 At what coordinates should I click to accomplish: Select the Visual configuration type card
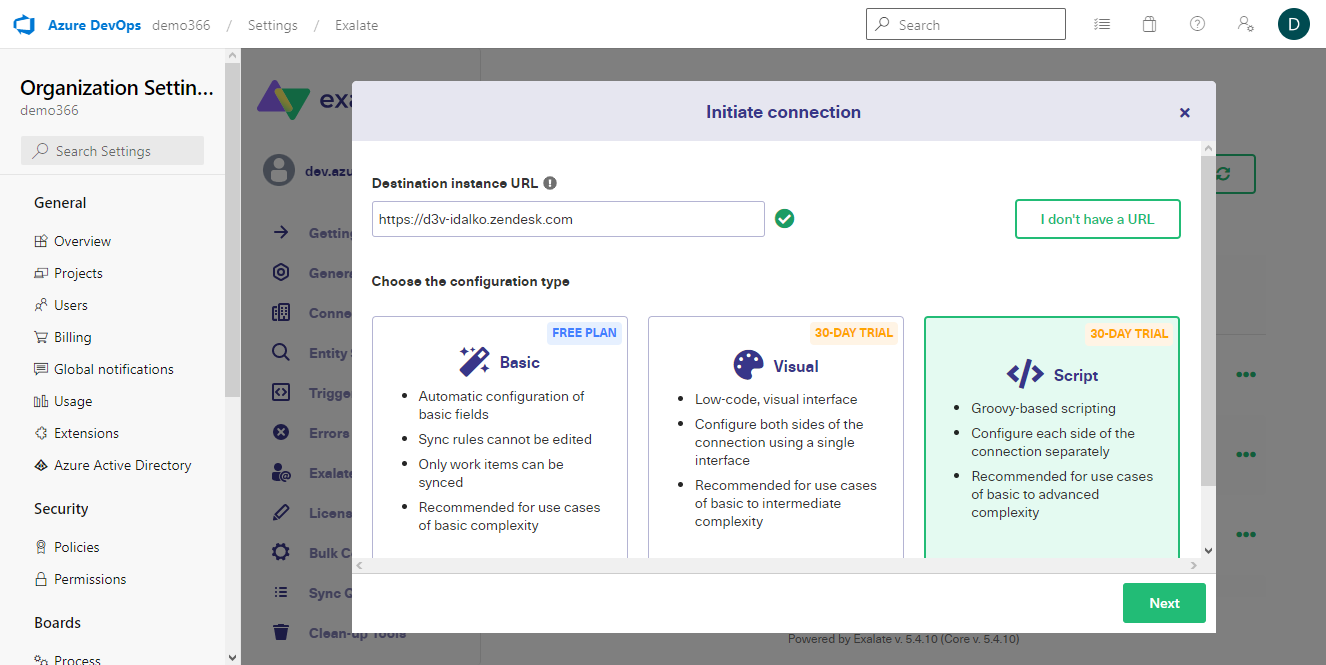776,437
